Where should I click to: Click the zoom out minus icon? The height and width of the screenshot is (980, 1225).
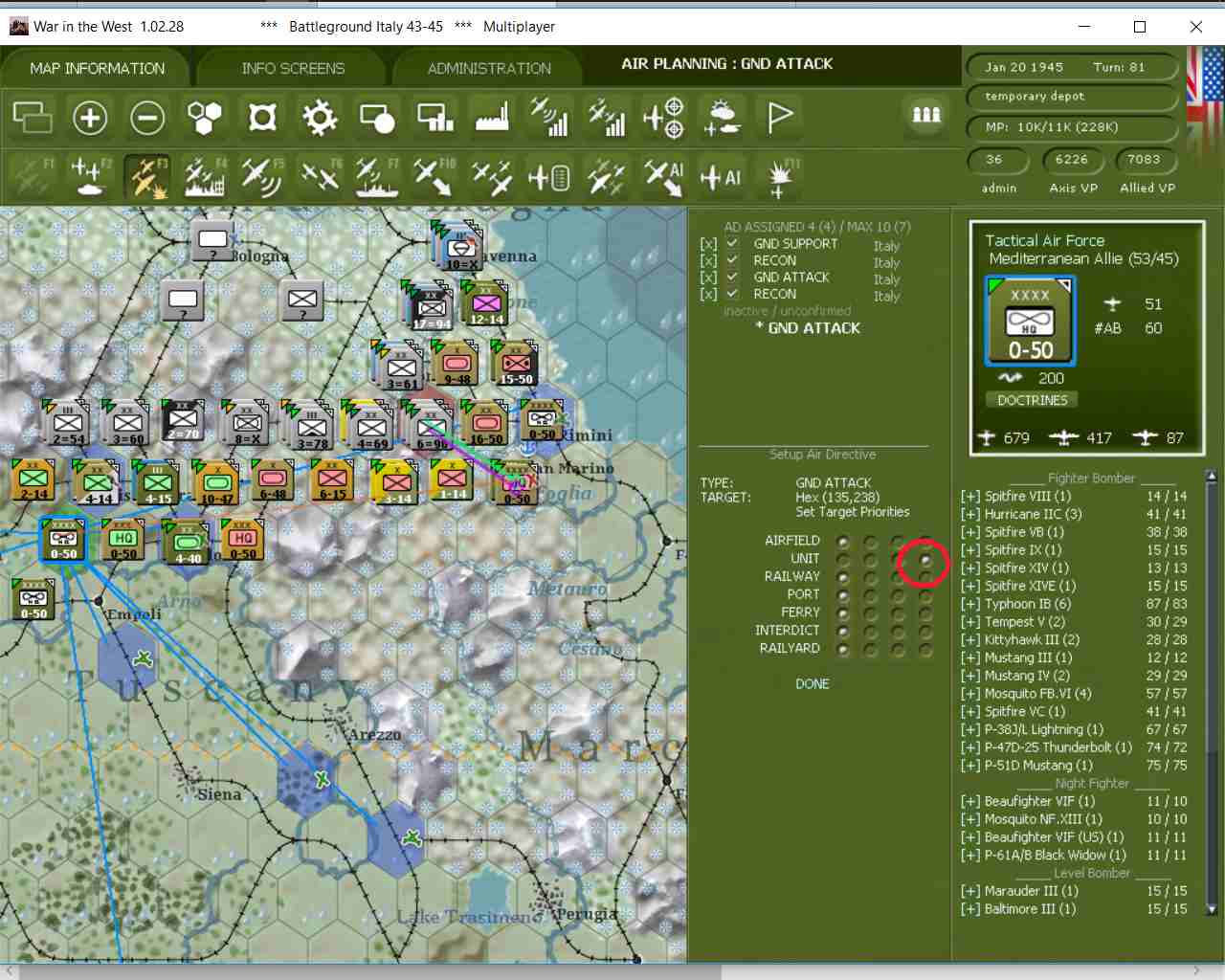click(x=147, y=118)
